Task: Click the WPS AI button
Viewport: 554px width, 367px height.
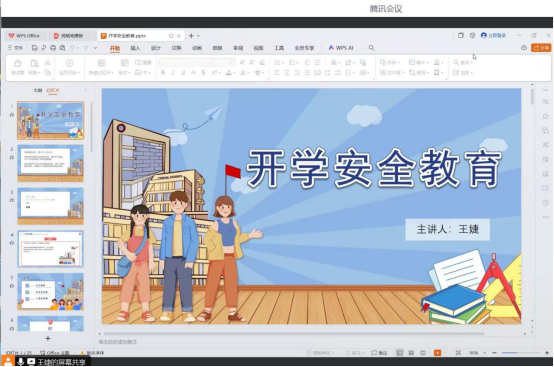Action: pos(341,48)
